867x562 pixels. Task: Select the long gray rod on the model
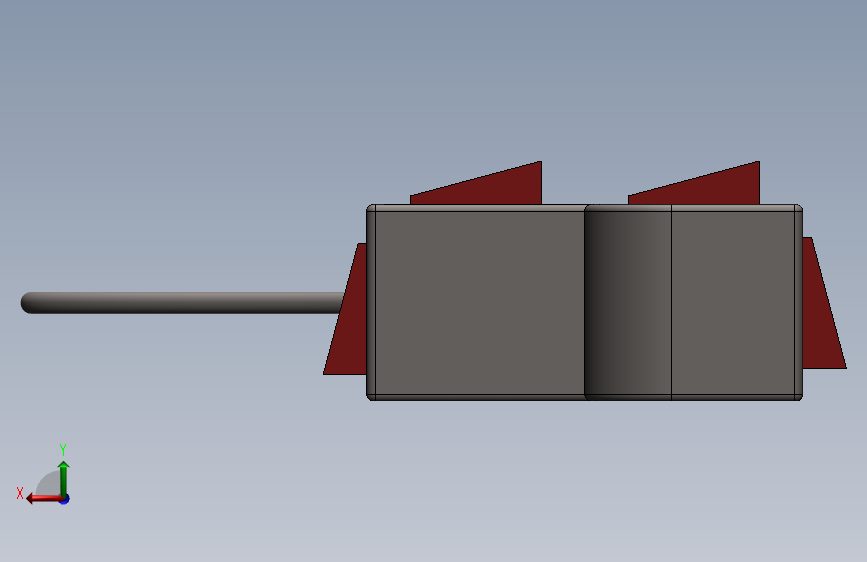pos(182,303)
